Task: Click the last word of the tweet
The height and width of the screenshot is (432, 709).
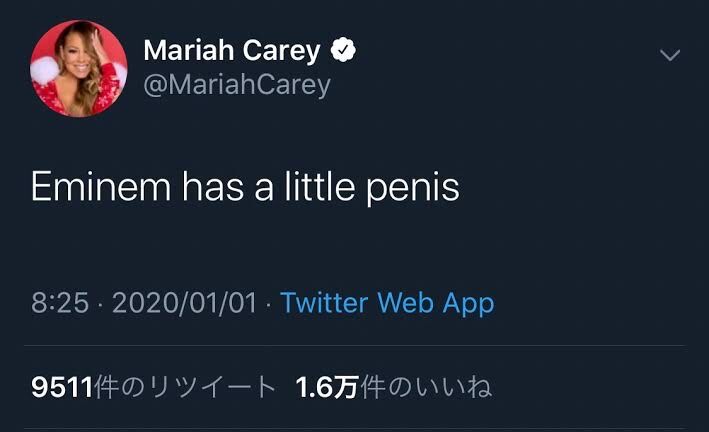Action: [x=413, y=188]
